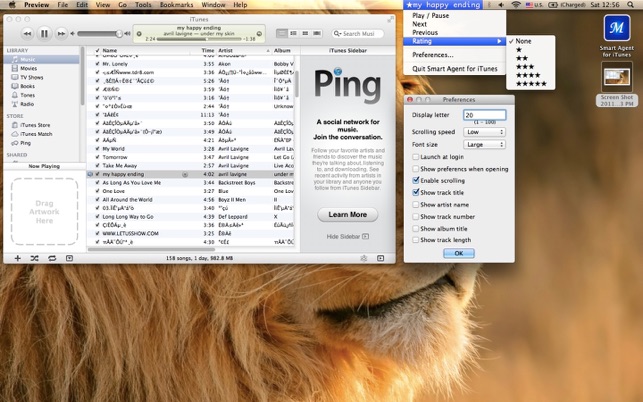Image resolution: width=643 pixels, height=402 pixels.
Task: Click the Genius icon in the bottom bar
Action: (363, 258)
